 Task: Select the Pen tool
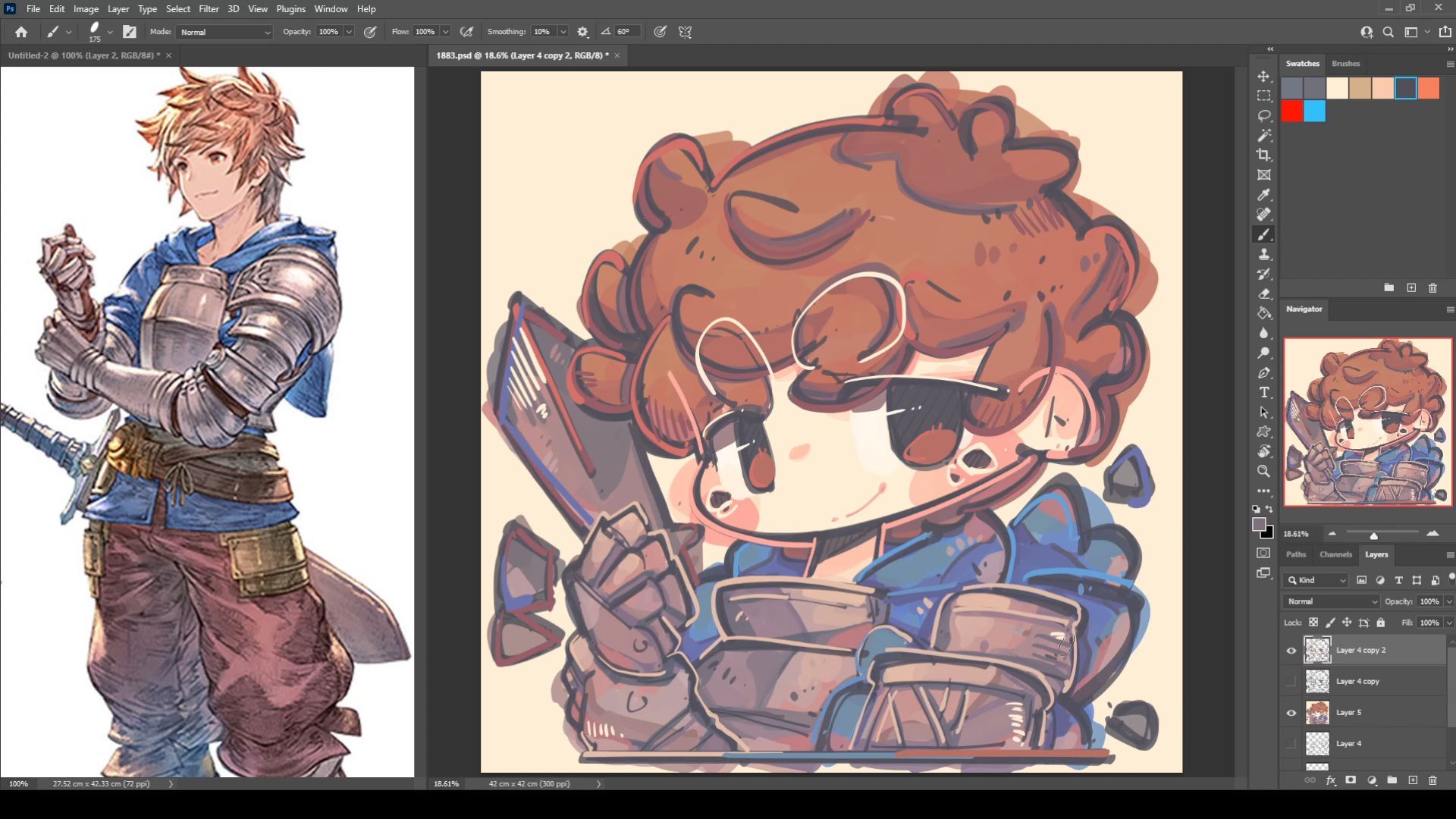coord(1263,373)
